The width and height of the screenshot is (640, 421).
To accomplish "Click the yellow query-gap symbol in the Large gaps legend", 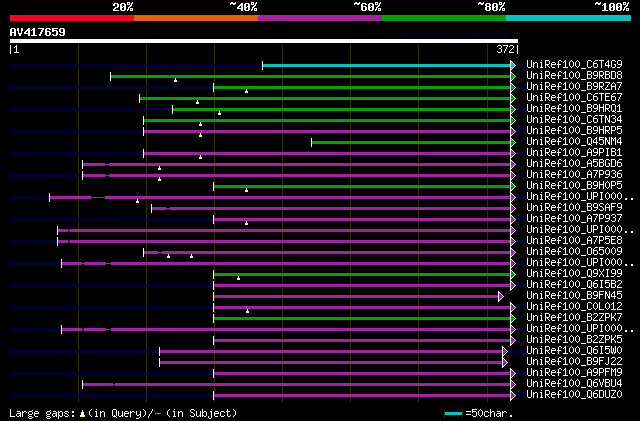I will tap(82, 414).
